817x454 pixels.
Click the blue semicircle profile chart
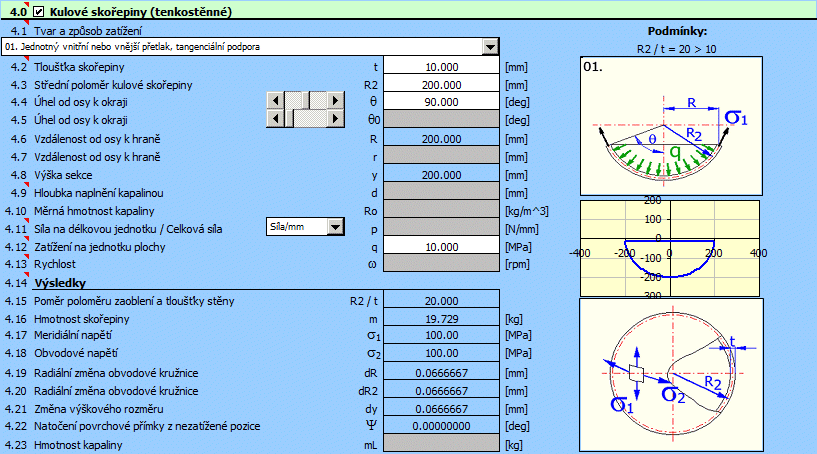point(670,248)
